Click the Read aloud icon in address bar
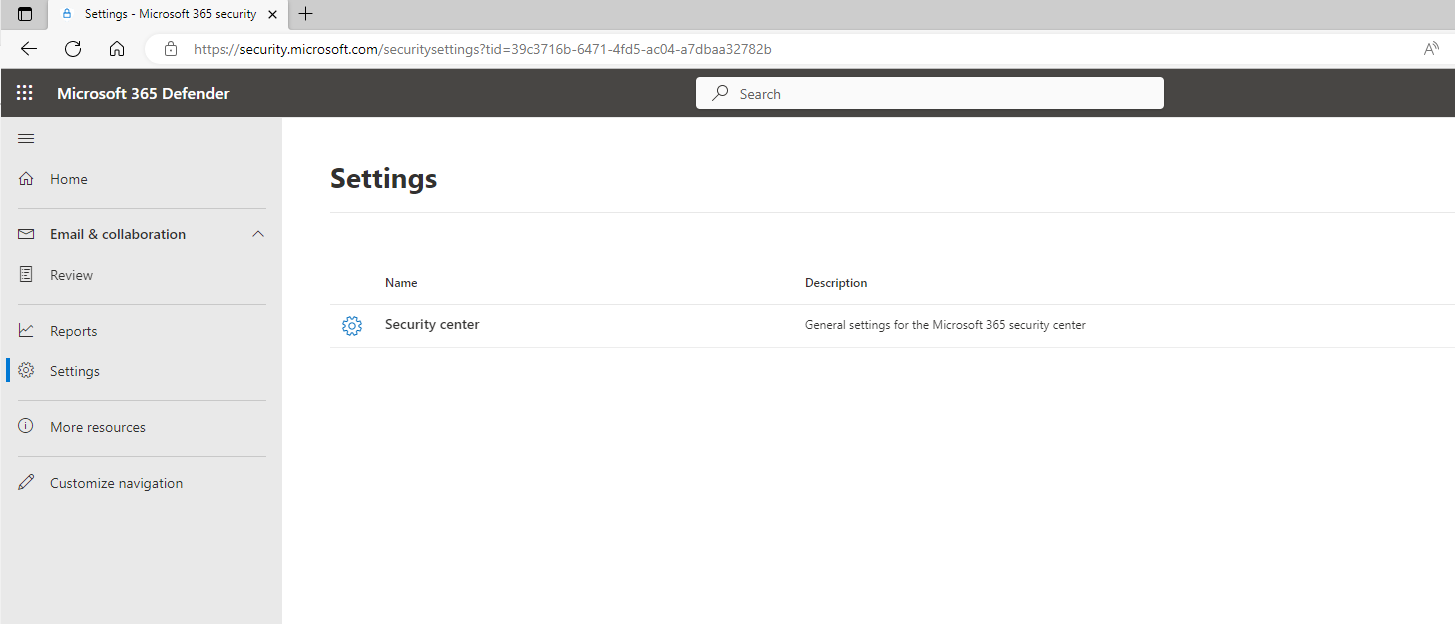 coord(1432,48)
